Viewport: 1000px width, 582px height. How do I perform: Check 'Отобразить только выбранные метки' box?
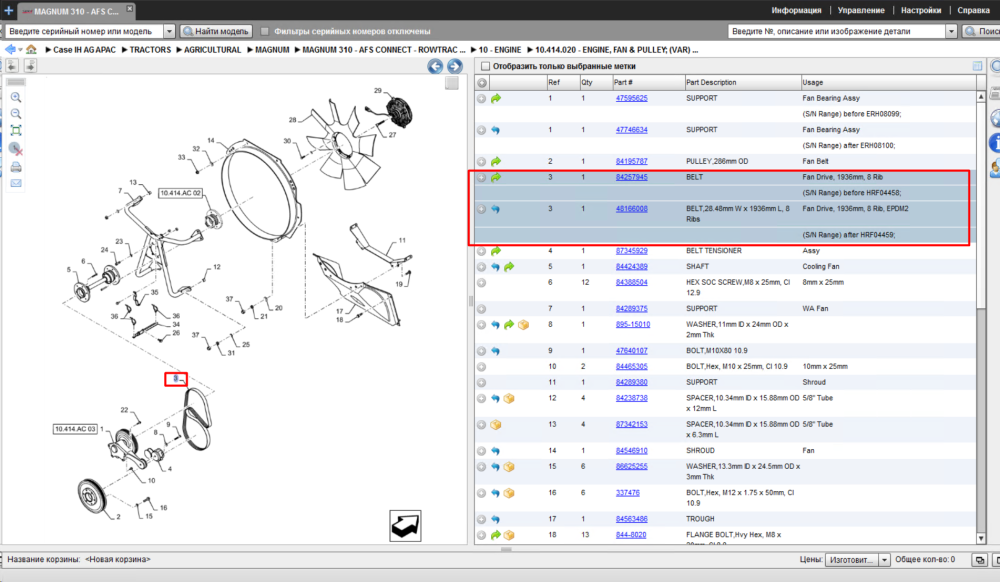(x=485, y=66)
